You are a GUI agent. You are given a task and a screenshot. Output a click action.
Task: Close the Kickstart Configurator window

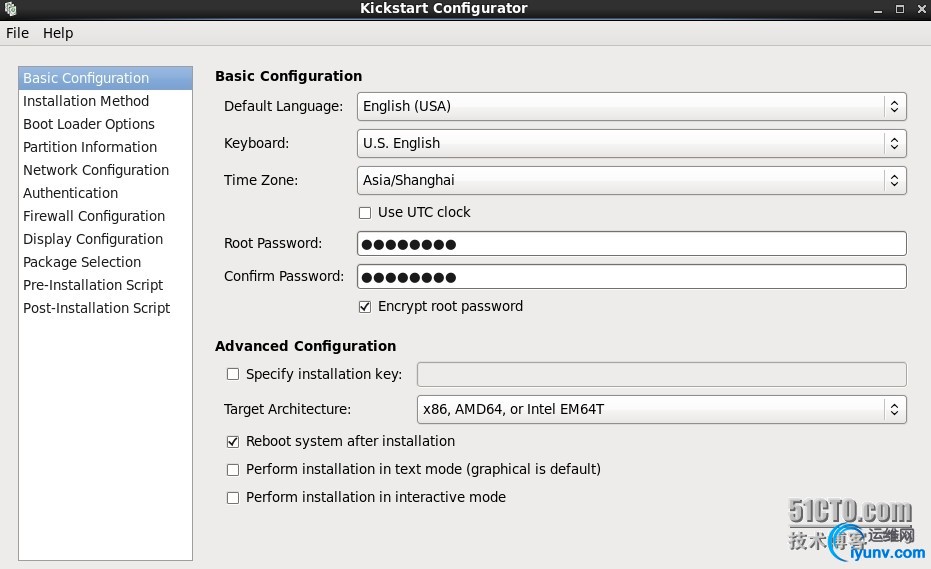(922, 10)
